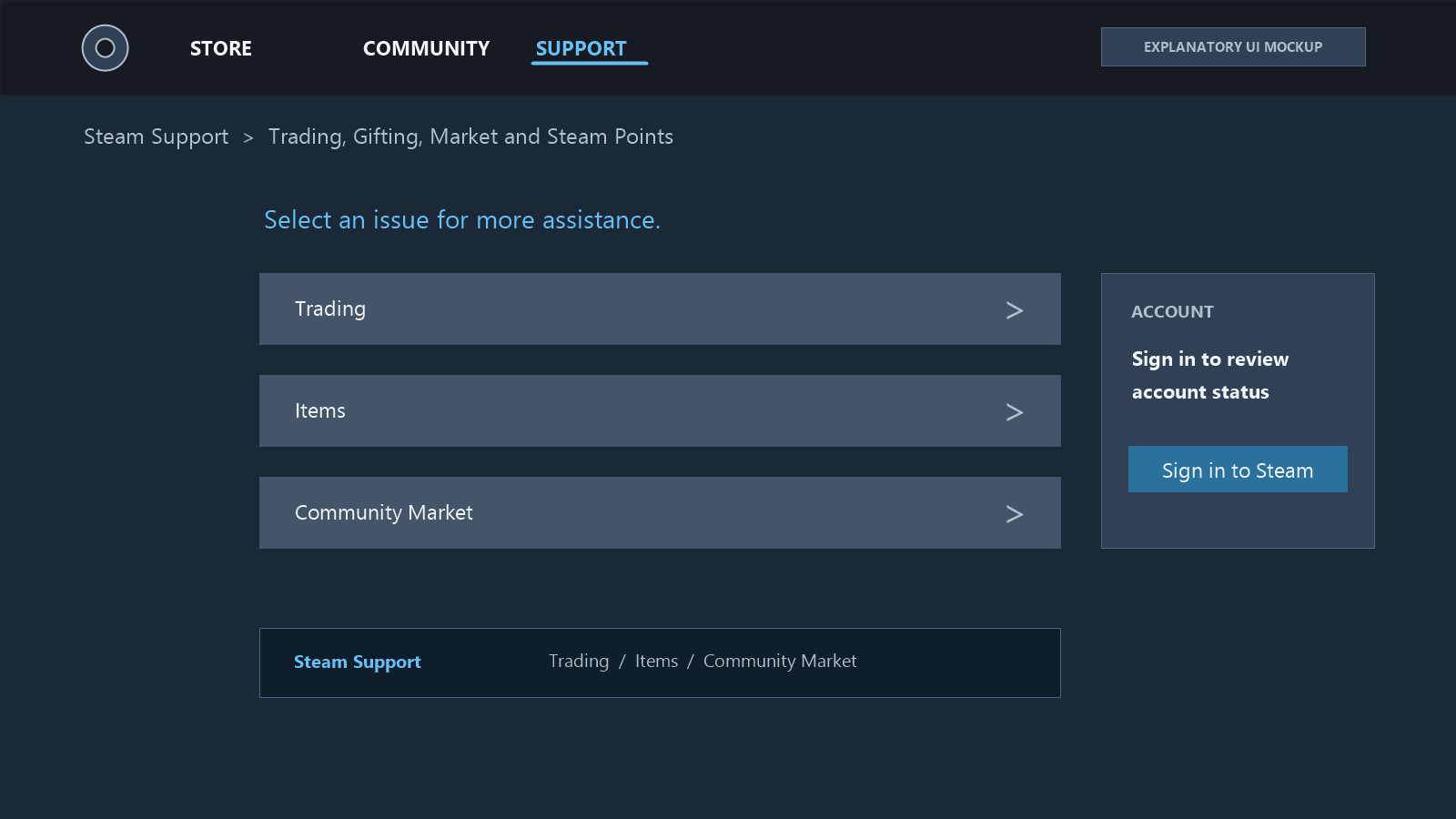The height and width of the screenshot is (819, 1456).
Task: Click footer Community Market link
Action: (x=780, y=661)
